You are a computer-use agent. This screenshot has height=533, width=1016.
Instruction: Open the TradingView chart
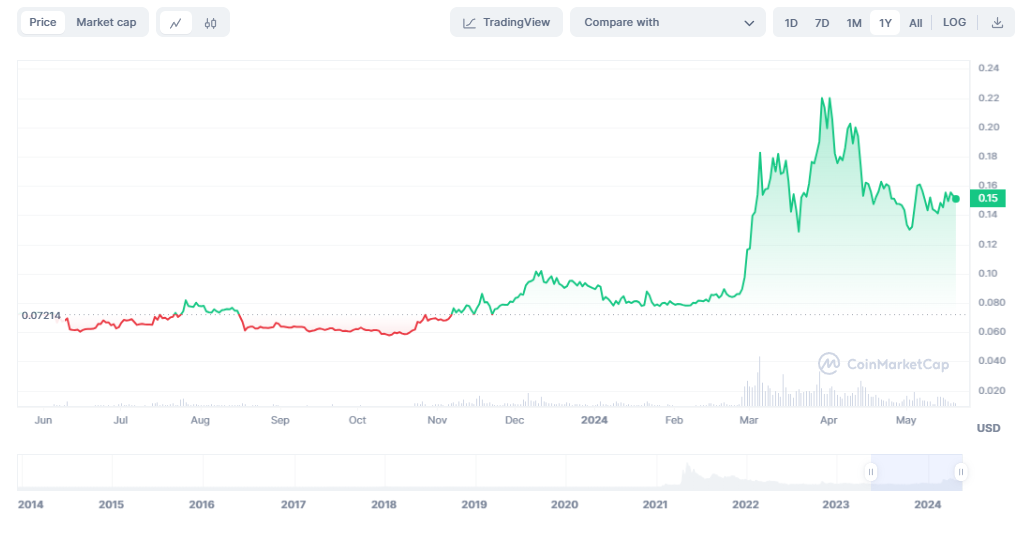pos(507,22)
